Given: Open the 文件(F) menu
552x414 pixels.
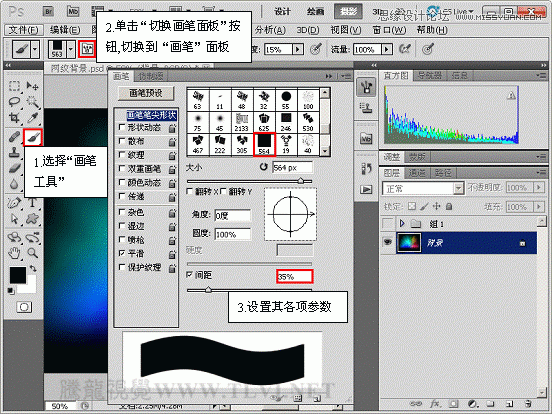Looking at the screenshot, I should pyautogui.click(x=23, y=30).
